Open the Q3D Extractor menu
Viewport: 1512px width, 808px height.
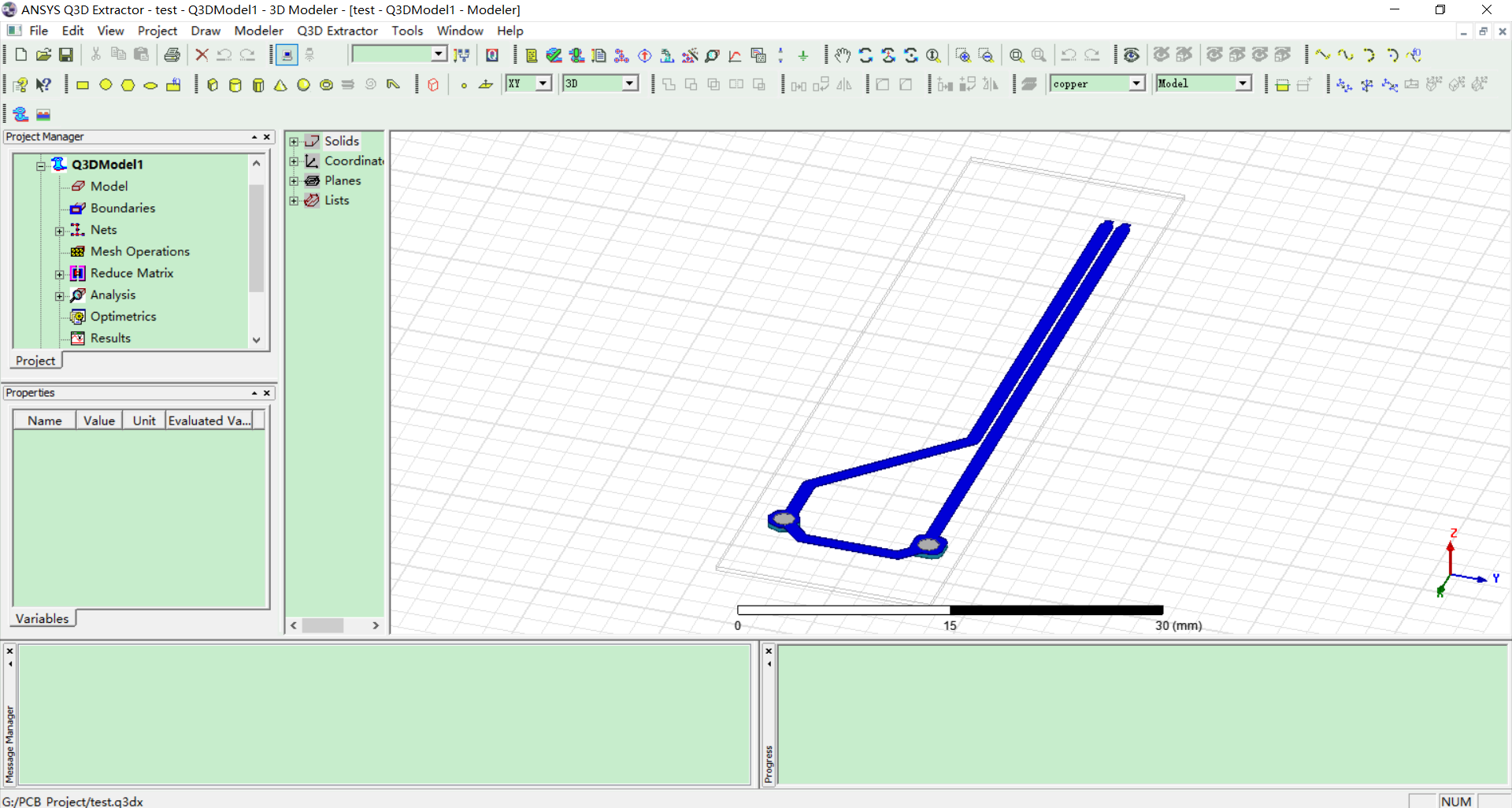(337, 31)
